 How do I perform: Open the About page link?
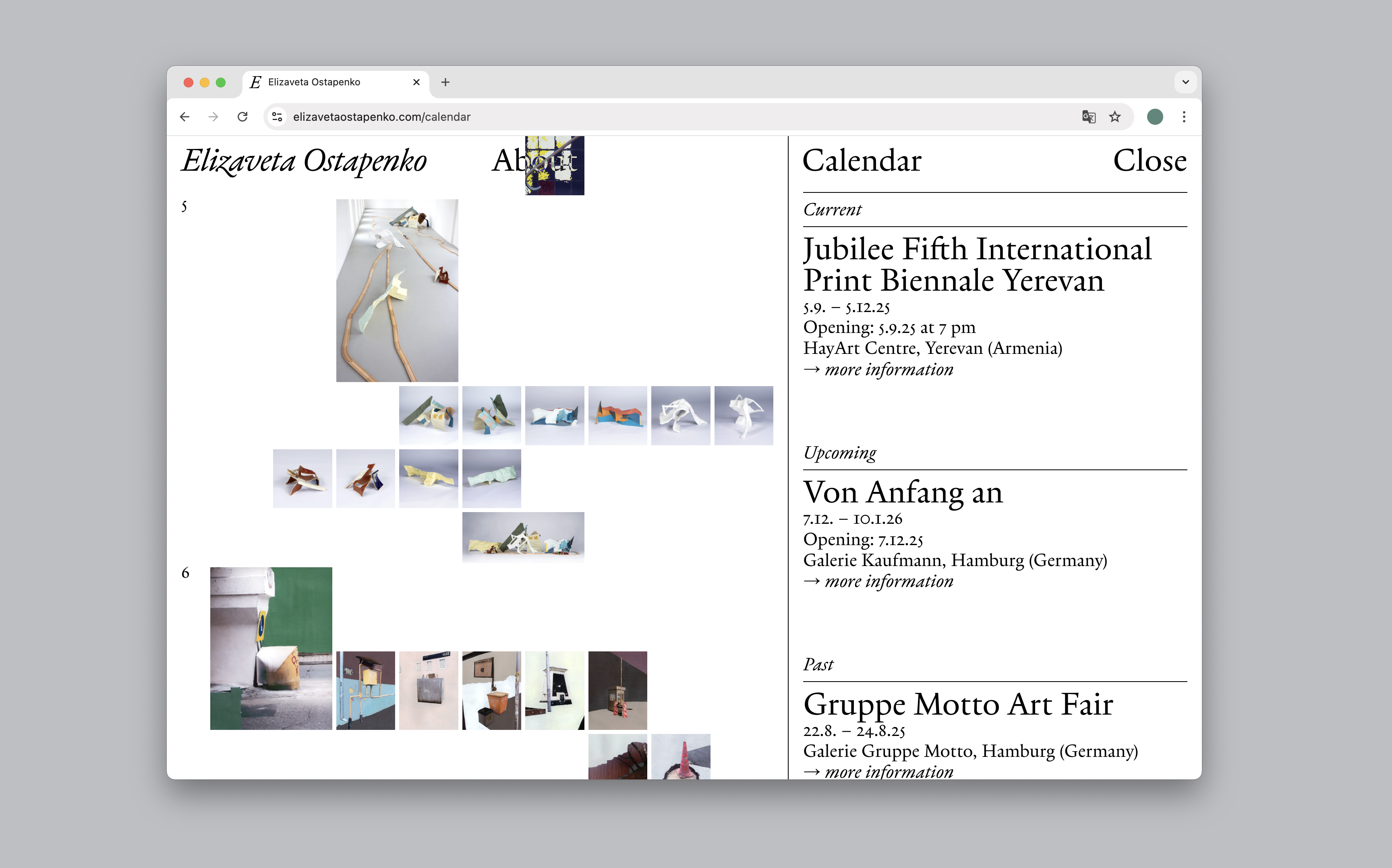pos(509,161)
